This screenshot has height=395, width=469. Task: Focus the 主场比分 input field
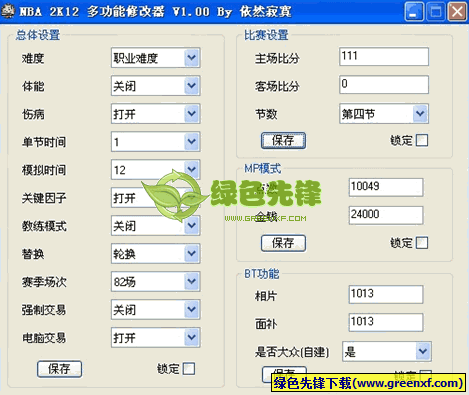[384, 57]
